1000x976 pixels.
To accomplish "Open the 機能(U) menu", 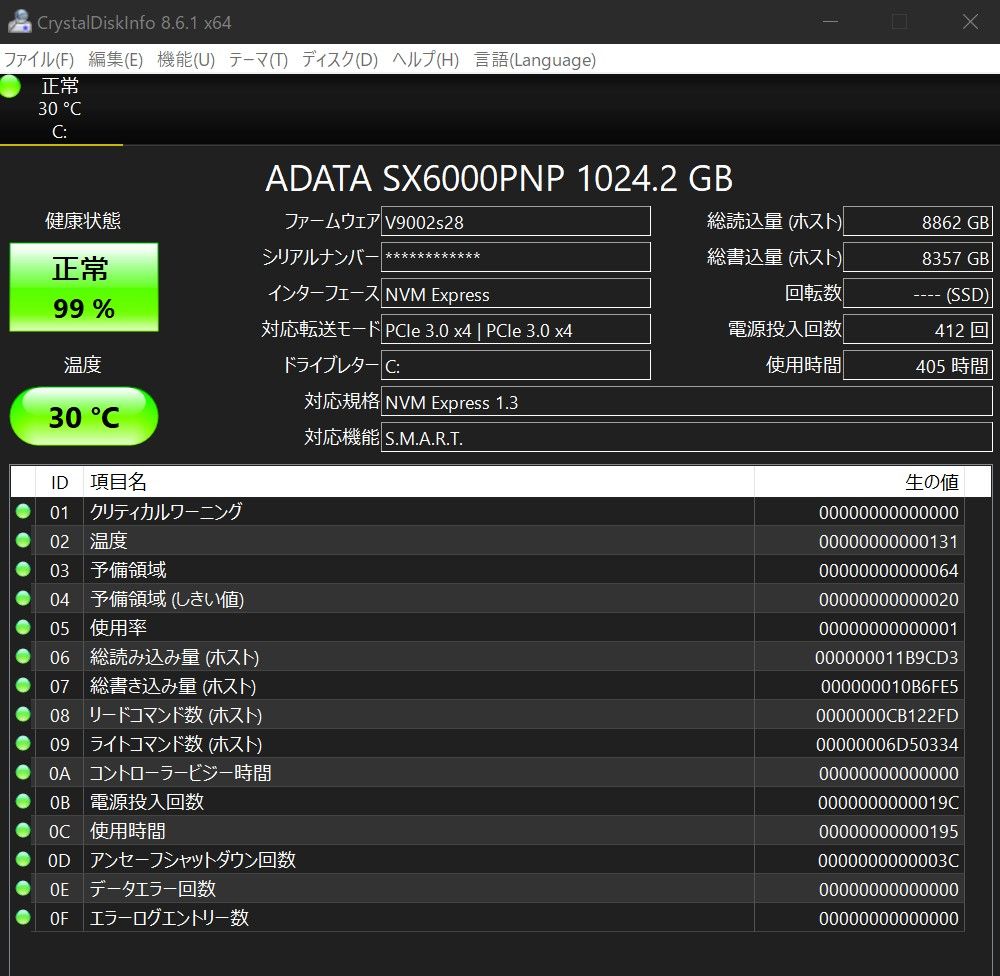I will tap(186, 60).
